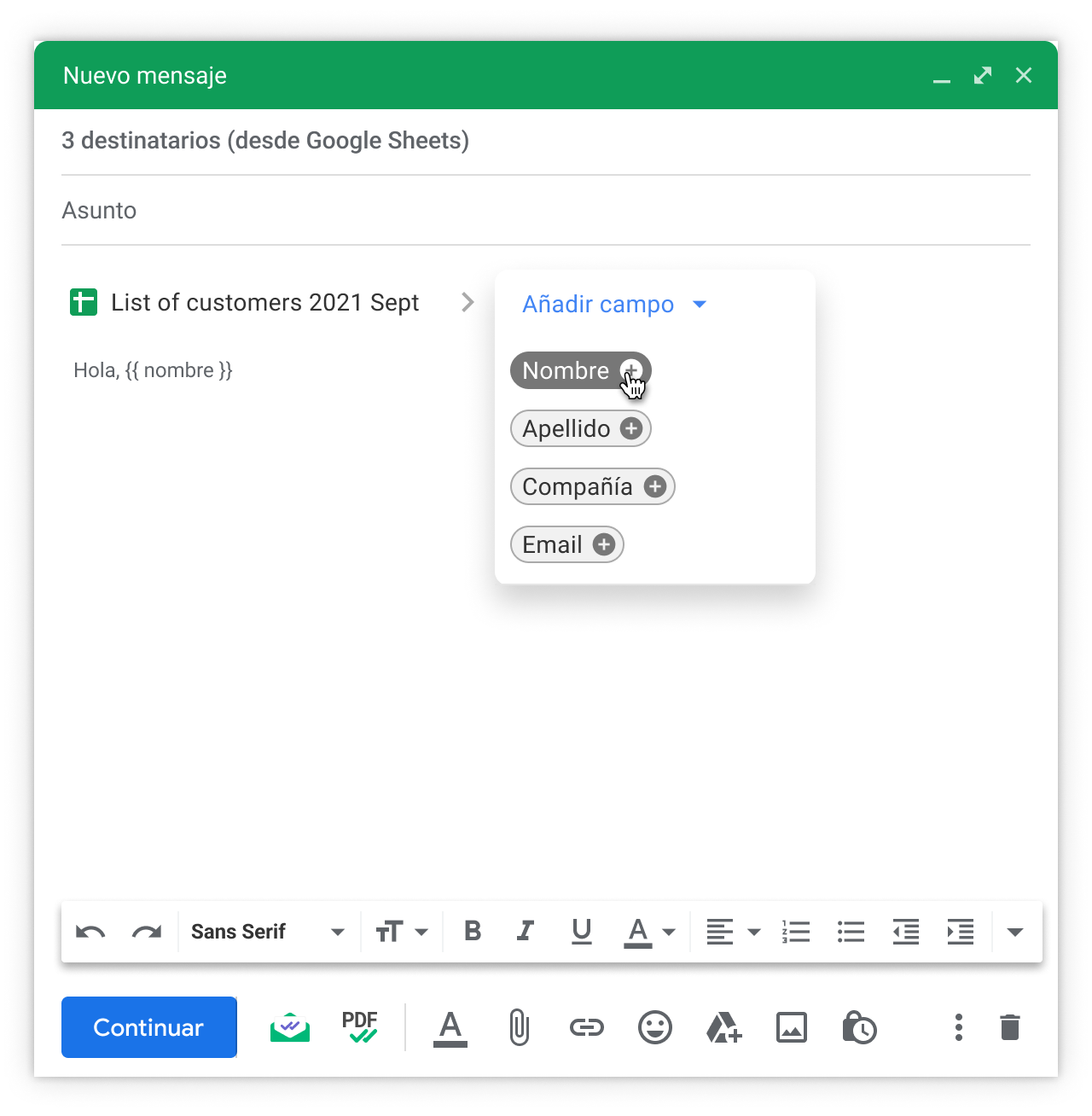The image size is (1092, 1116).
Task: Toggle bold formatting
Action: point(473,931)
